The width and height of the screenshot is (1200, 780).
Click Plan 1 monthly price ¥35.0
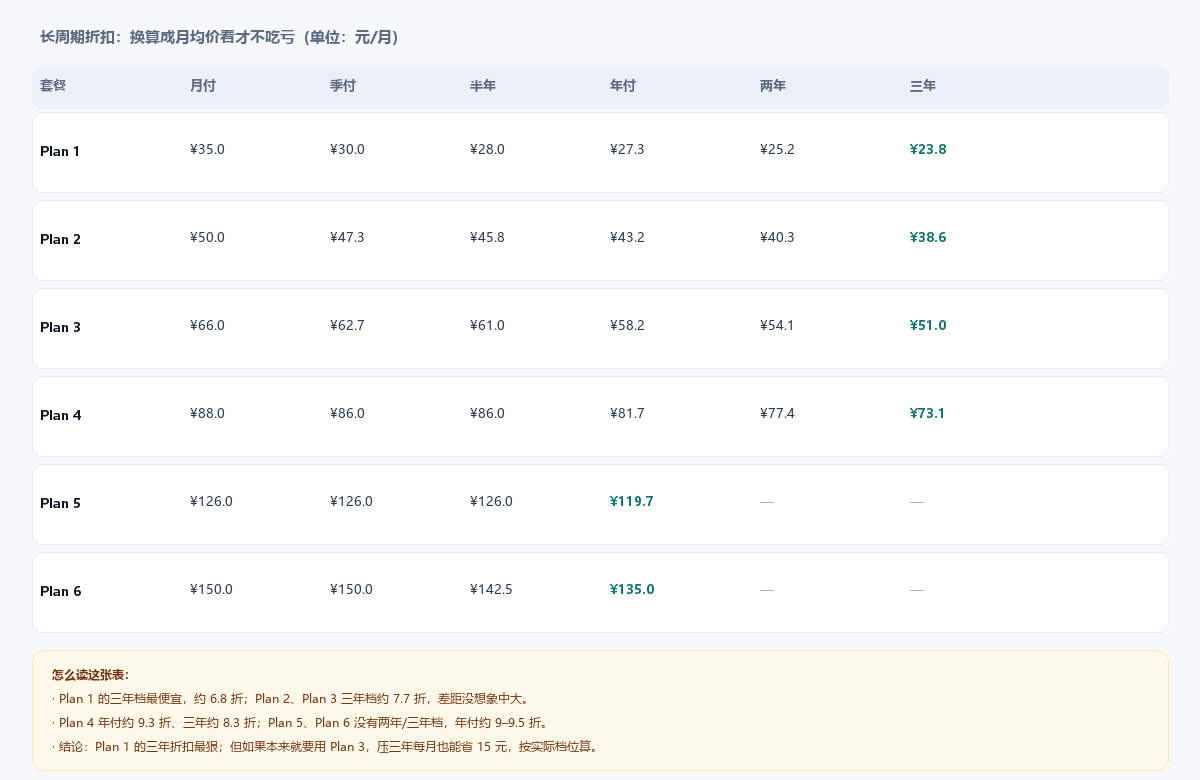point(207,149)
